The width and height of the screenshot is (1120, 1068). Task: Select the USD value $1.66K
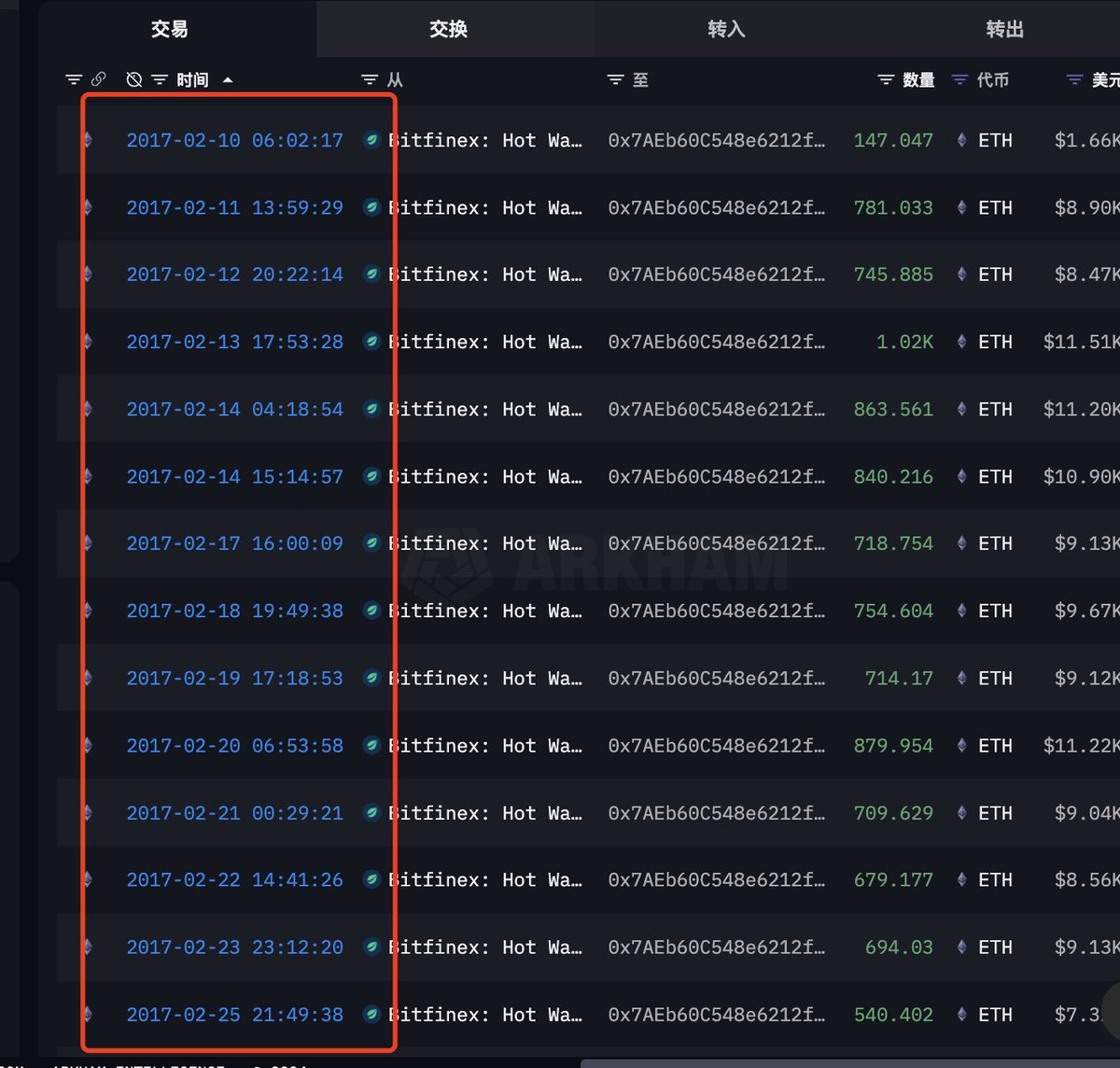[1086, 140]
